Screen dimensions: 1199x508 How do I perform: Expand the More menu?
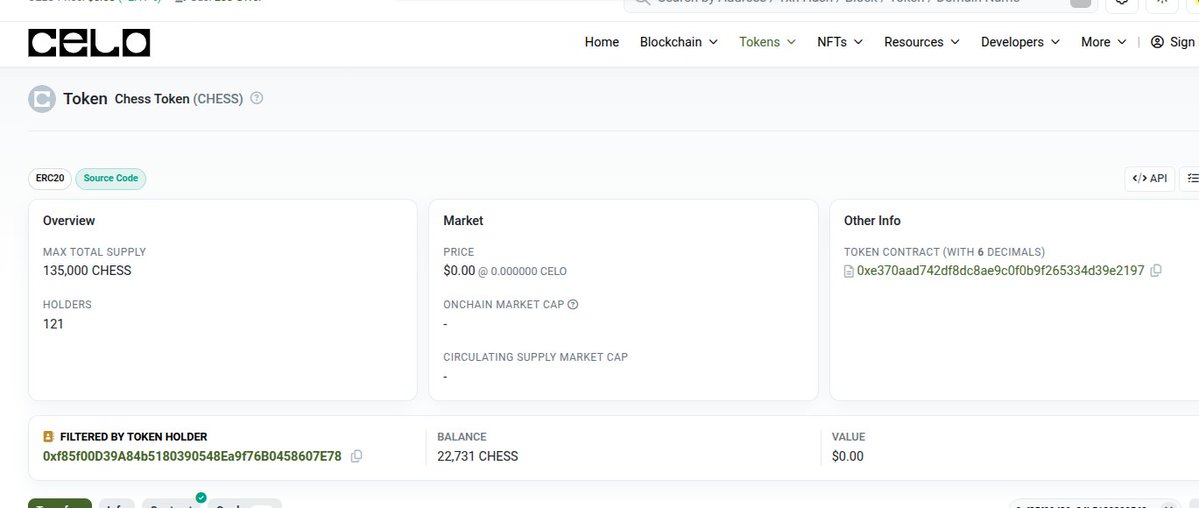pos(1103,42)
